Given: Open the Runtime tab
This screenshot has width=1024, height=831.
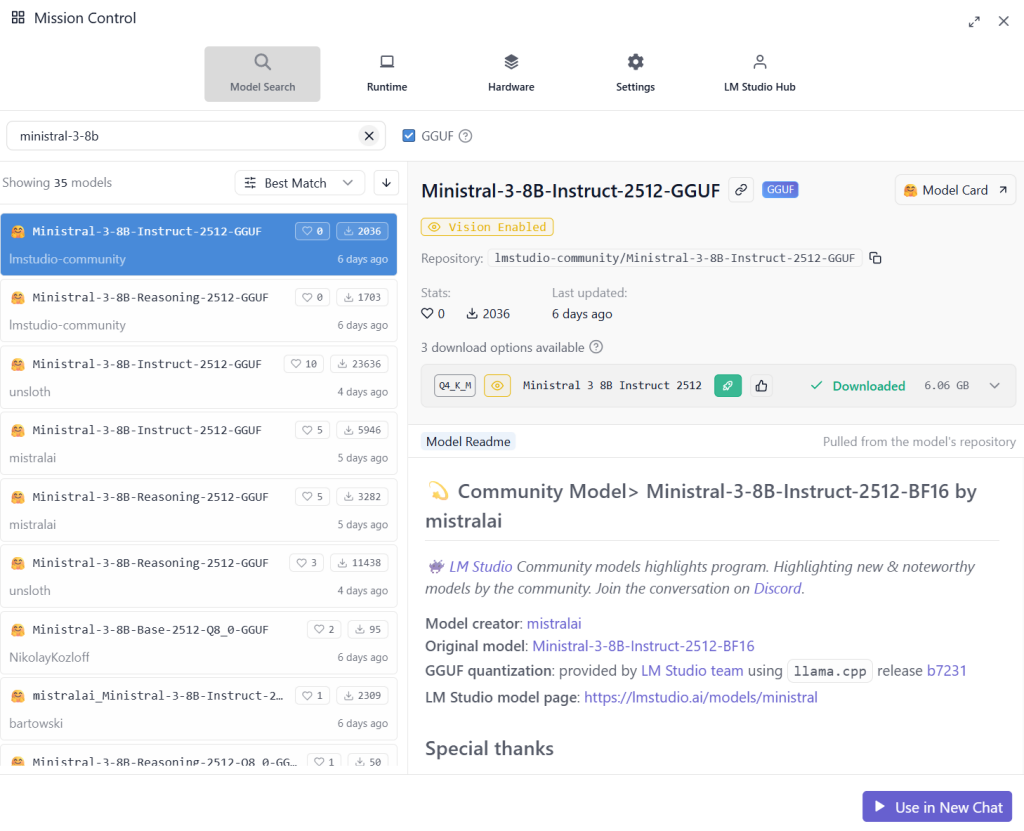Looking at the screenshot, I should tap(387, 73).
